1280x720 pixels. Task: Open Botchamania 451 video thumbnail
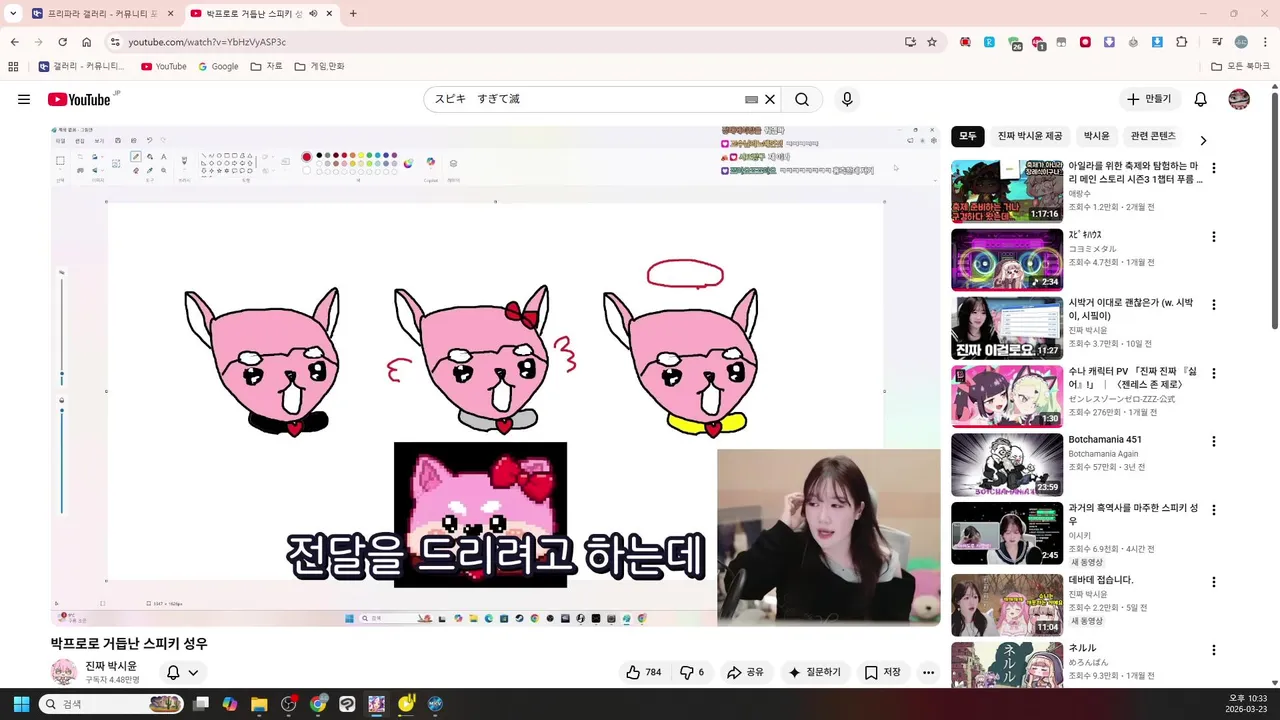[x=1007, y=465]
